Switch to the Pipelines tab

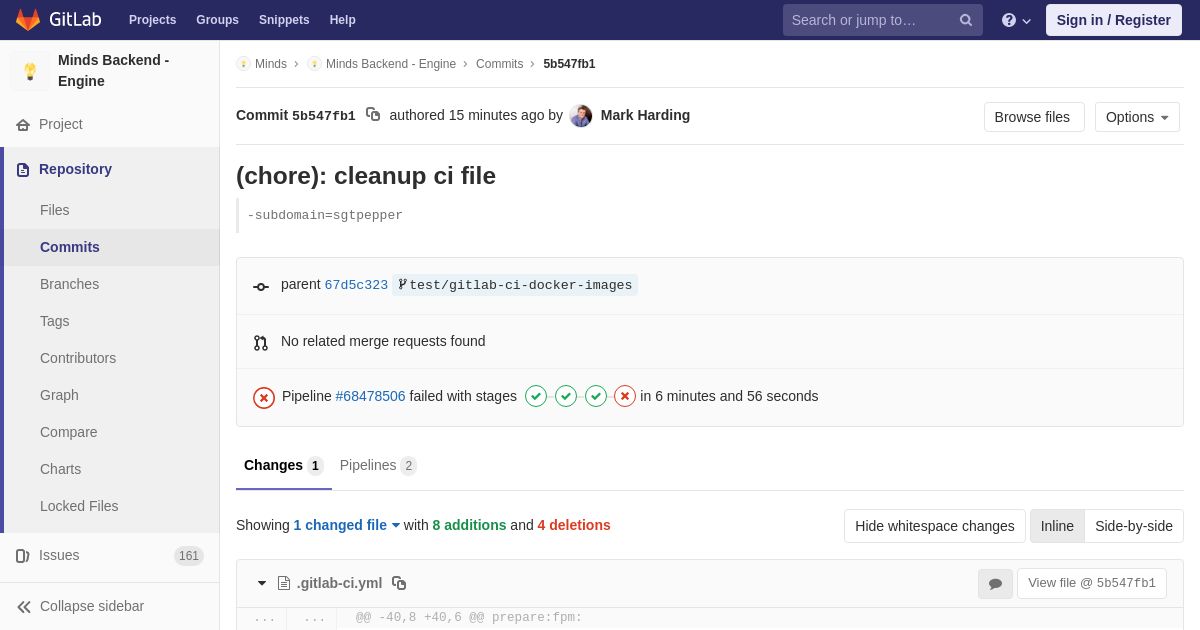pos(378,465)
